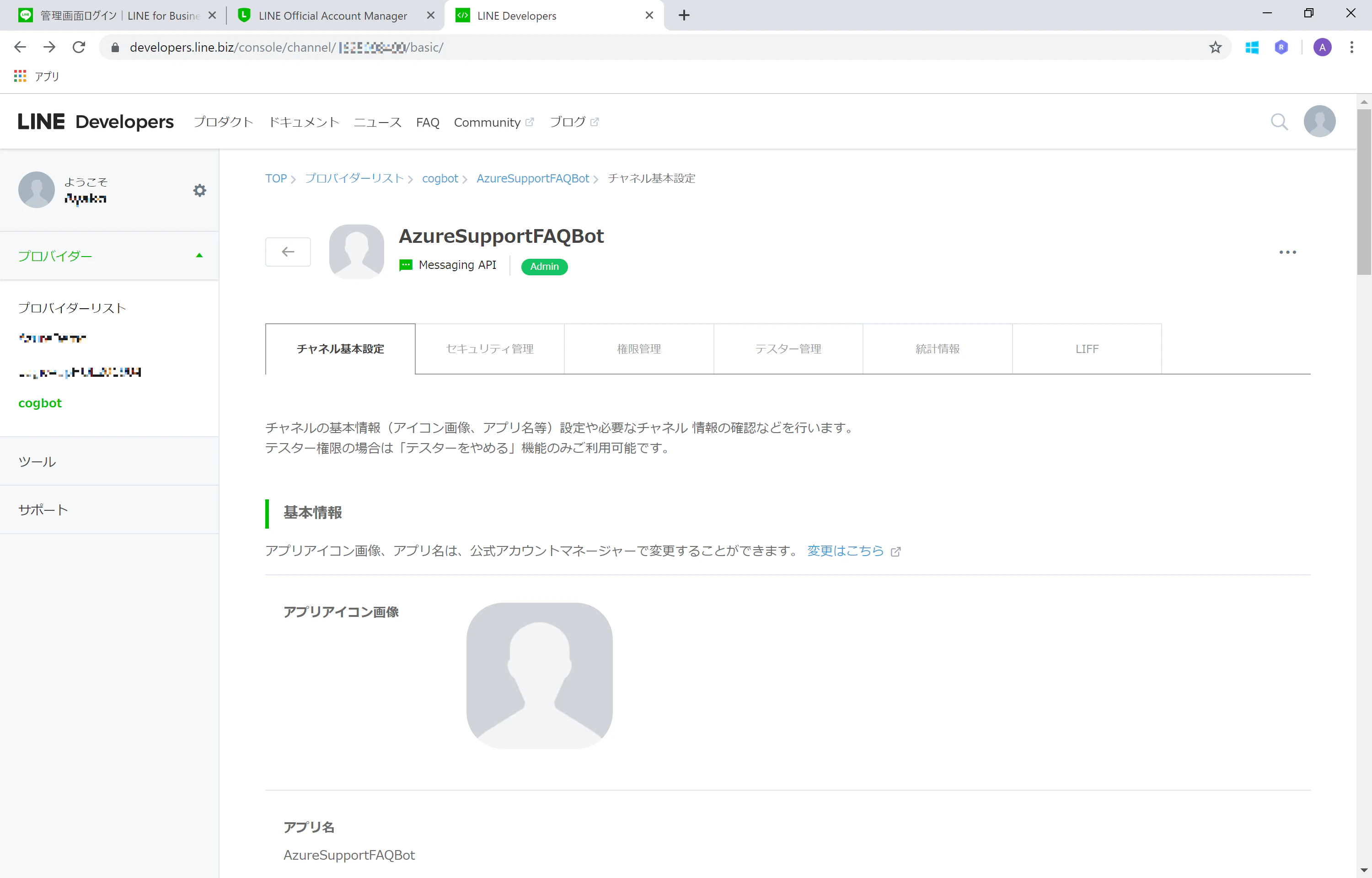Open the three-dot more options menu
Viewport: 1372px width, 878px height.
(1288, 252)
